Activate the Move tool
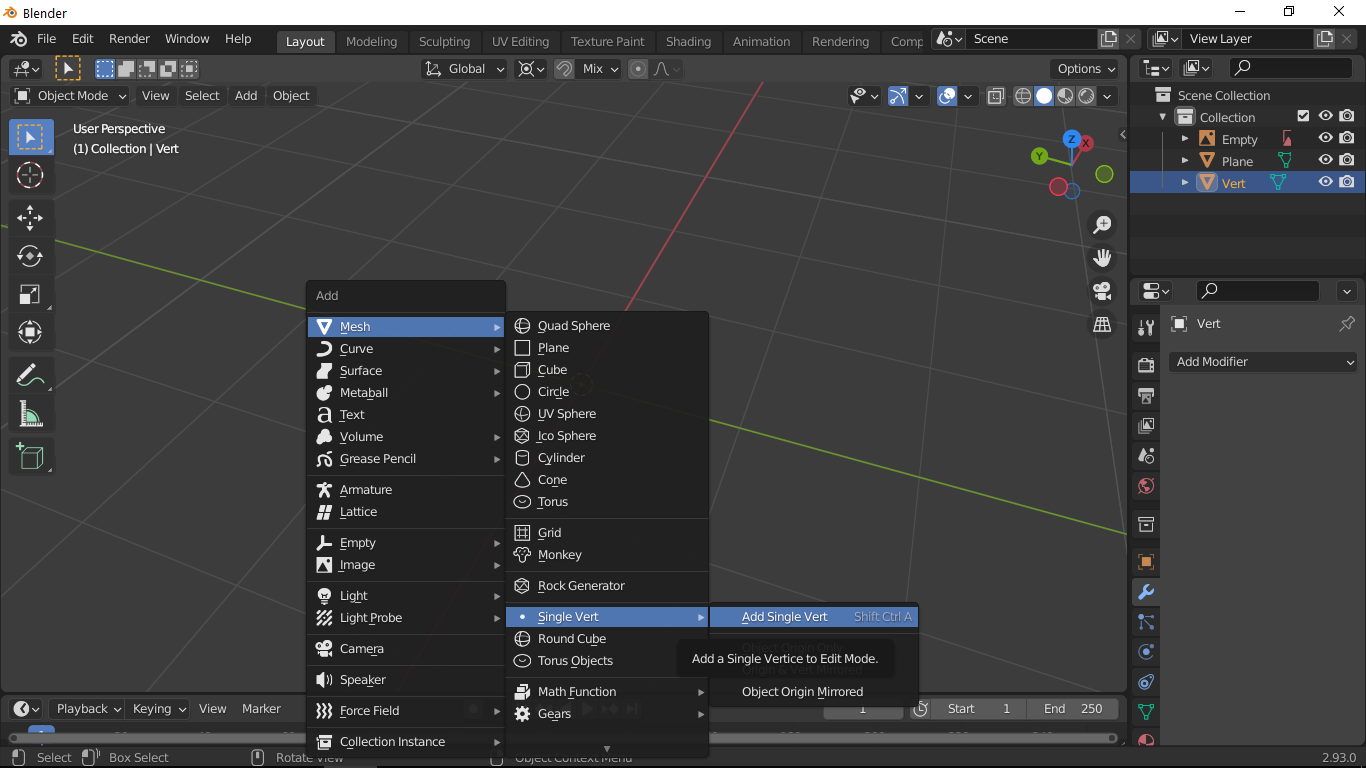The height and width of the screenshot is (768, 1366). tap(30, 217)
